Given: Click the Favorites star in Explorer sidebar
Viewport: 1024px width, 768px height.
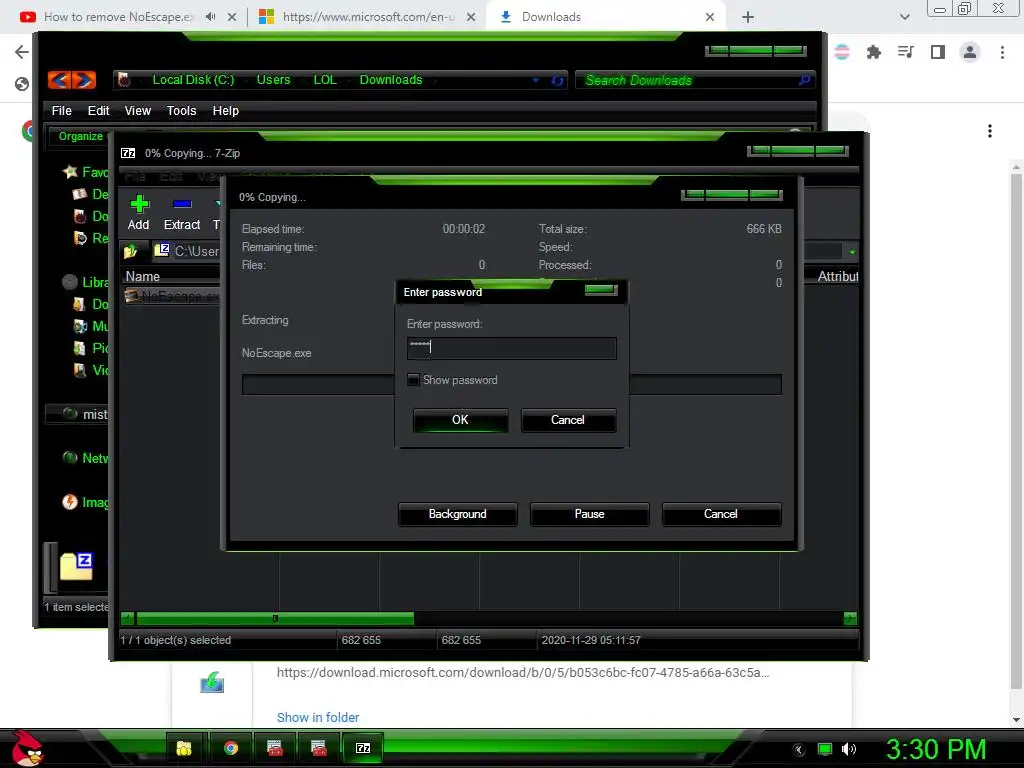Looking at the screenshot, I should coord(70,172).
